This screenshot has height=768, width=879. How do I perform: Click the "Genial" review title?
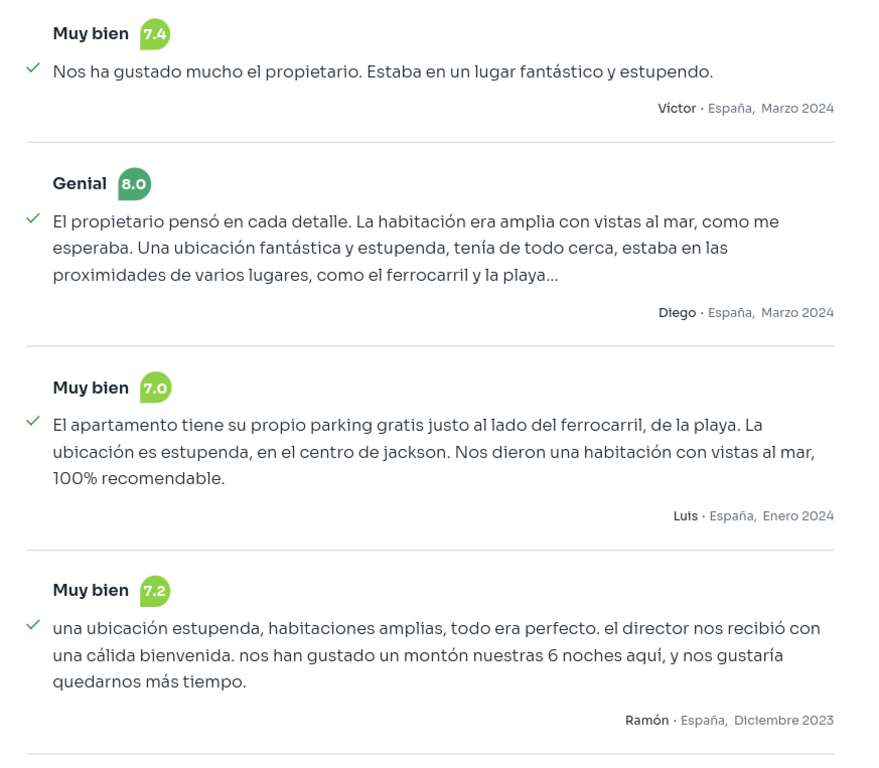(80, 184)
